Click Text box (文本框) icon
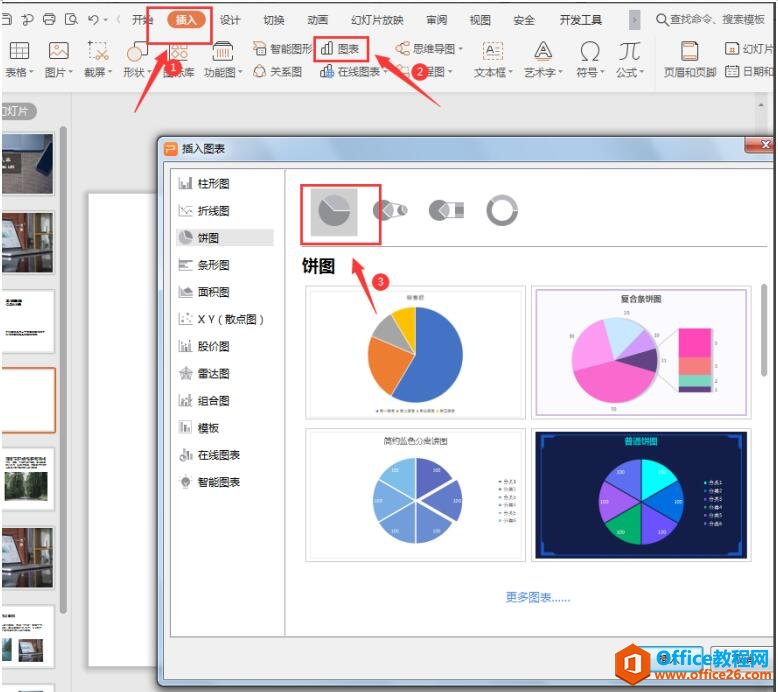The height and width of the screenshot is (692, 778). coord(493,51)
